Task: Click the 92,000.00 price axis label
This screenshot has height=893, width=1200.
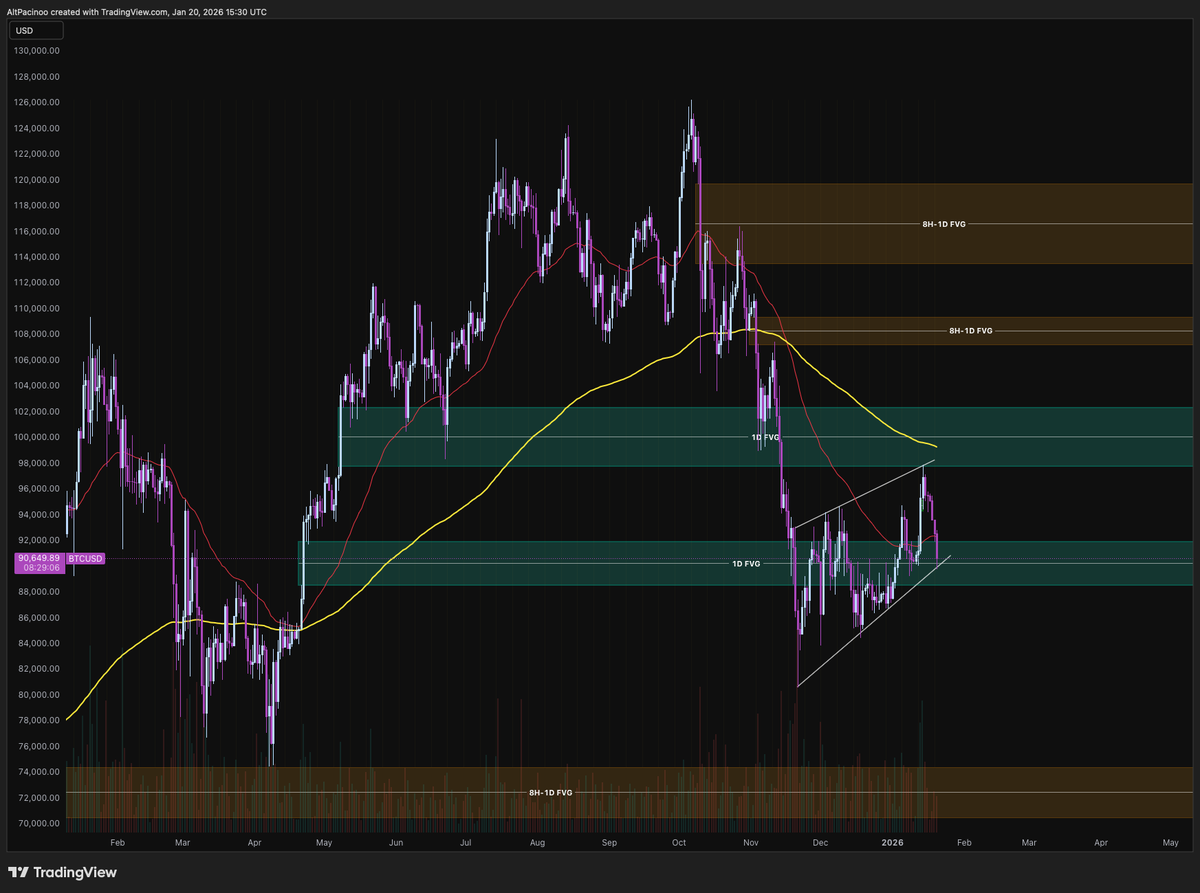Action: pyautogui.click(x=38, y=540)
